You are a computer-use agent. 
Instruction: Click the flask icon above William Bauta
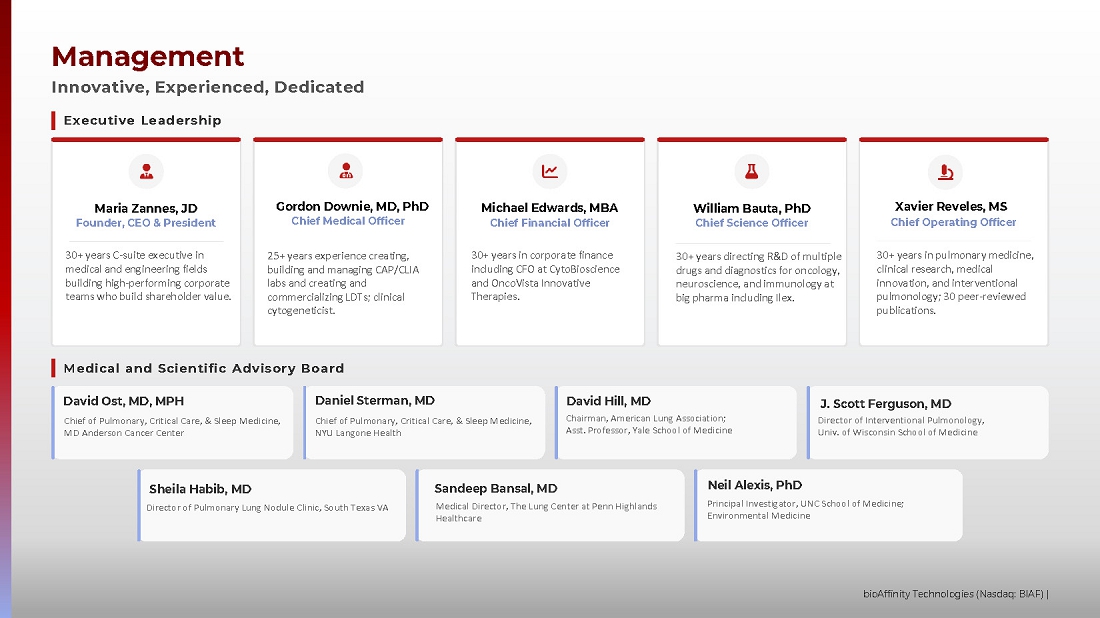coord(752,171)
